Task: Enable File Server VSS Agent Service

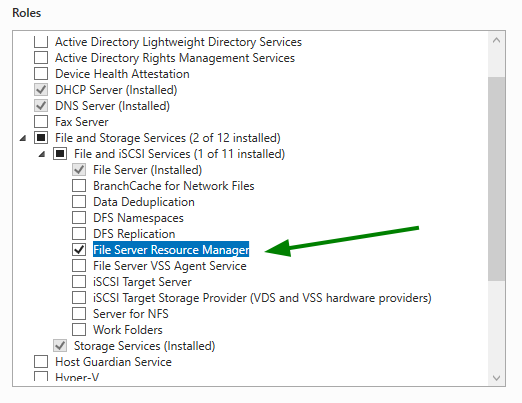Action: point(79,266)
